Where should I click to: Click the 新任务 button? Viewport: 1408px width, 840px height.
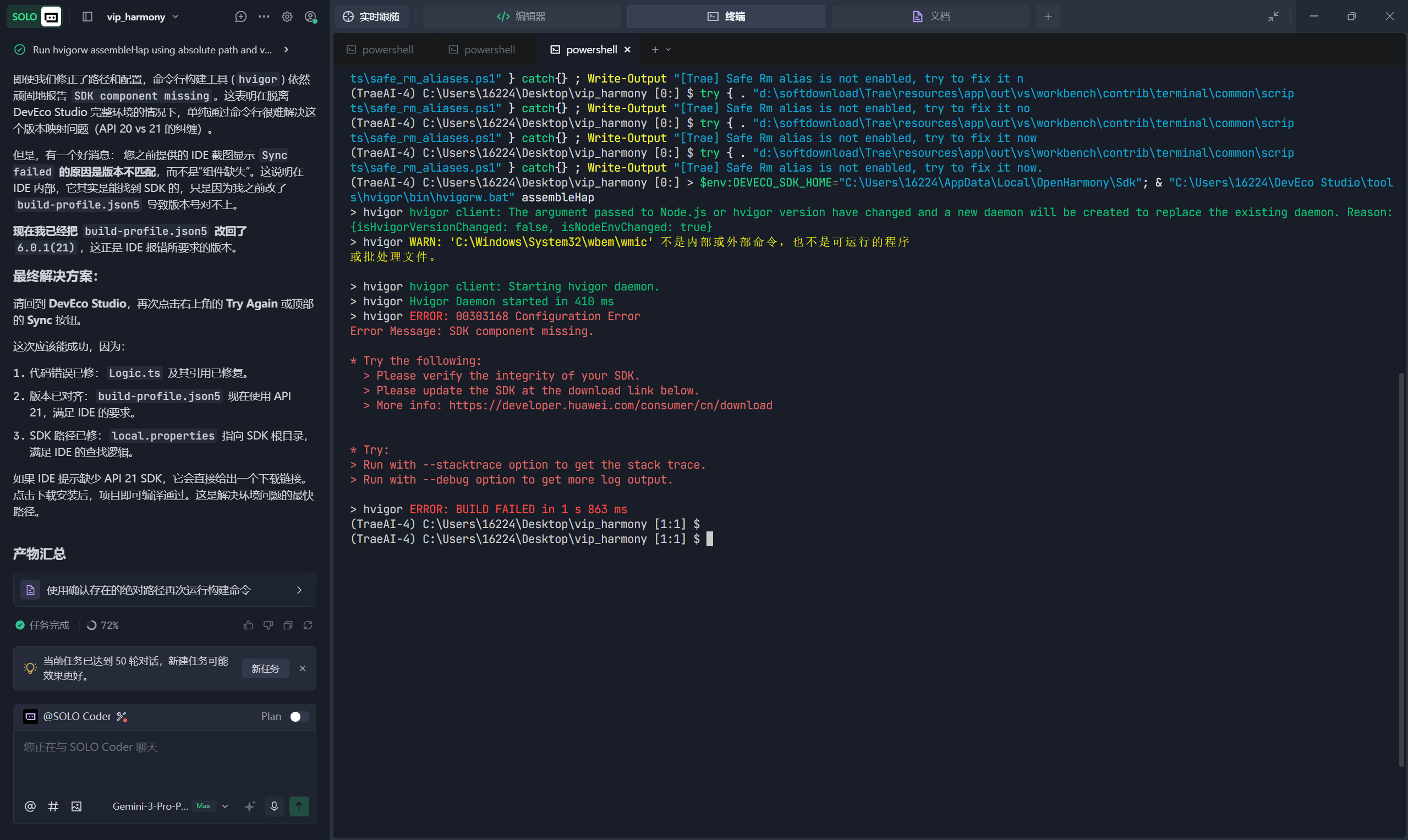265,668
